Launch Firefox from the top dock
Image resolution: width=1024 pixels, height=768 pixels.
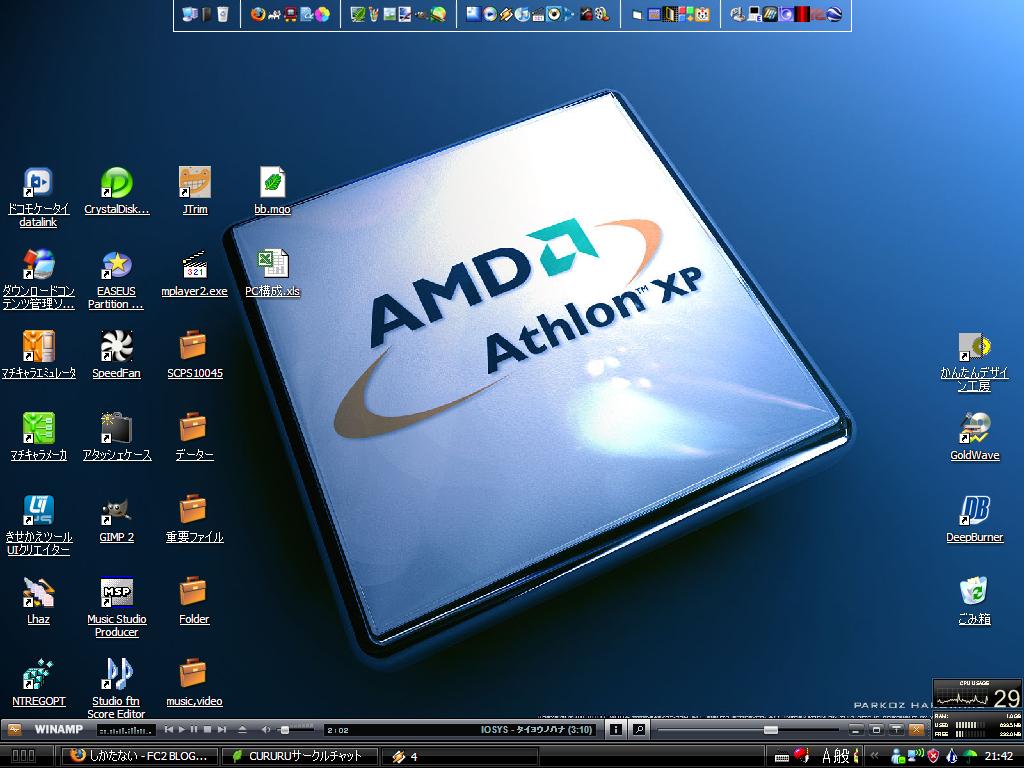(258, 14)
